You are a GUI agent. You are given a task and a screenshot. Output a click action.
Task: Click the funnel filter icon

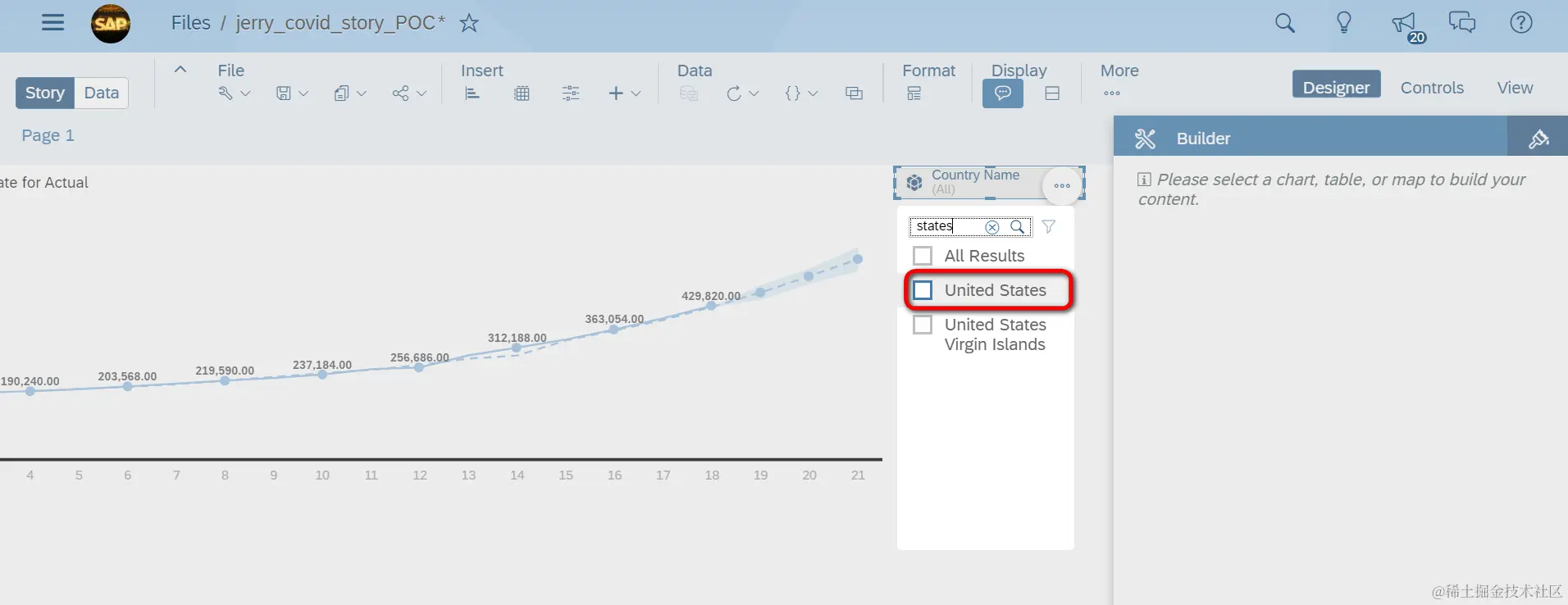[1048, 227]
